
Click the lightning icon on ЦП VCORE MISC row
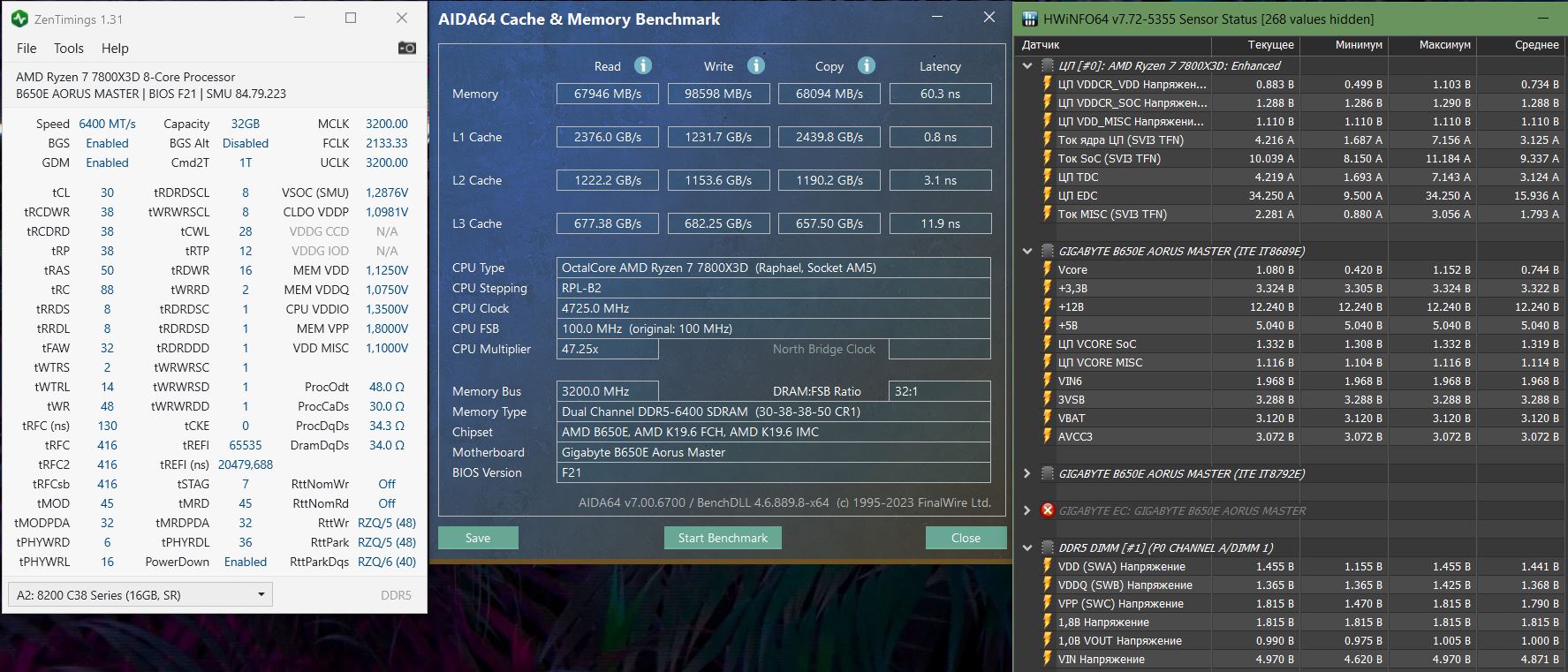pyautogui.click(x=1048, y=362)
